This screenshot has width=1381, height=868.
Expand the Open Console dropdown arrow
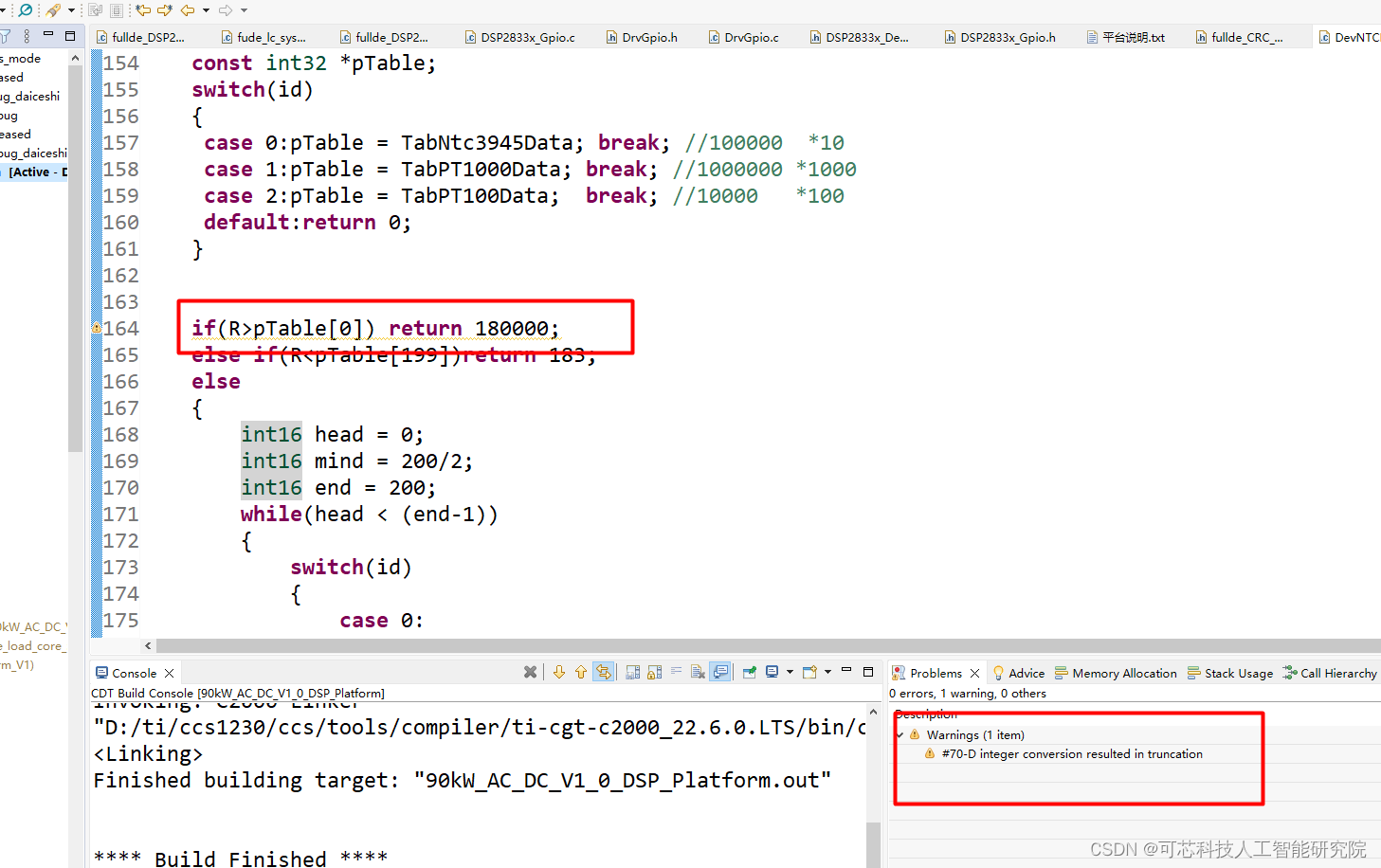click(x=827, y=672)
